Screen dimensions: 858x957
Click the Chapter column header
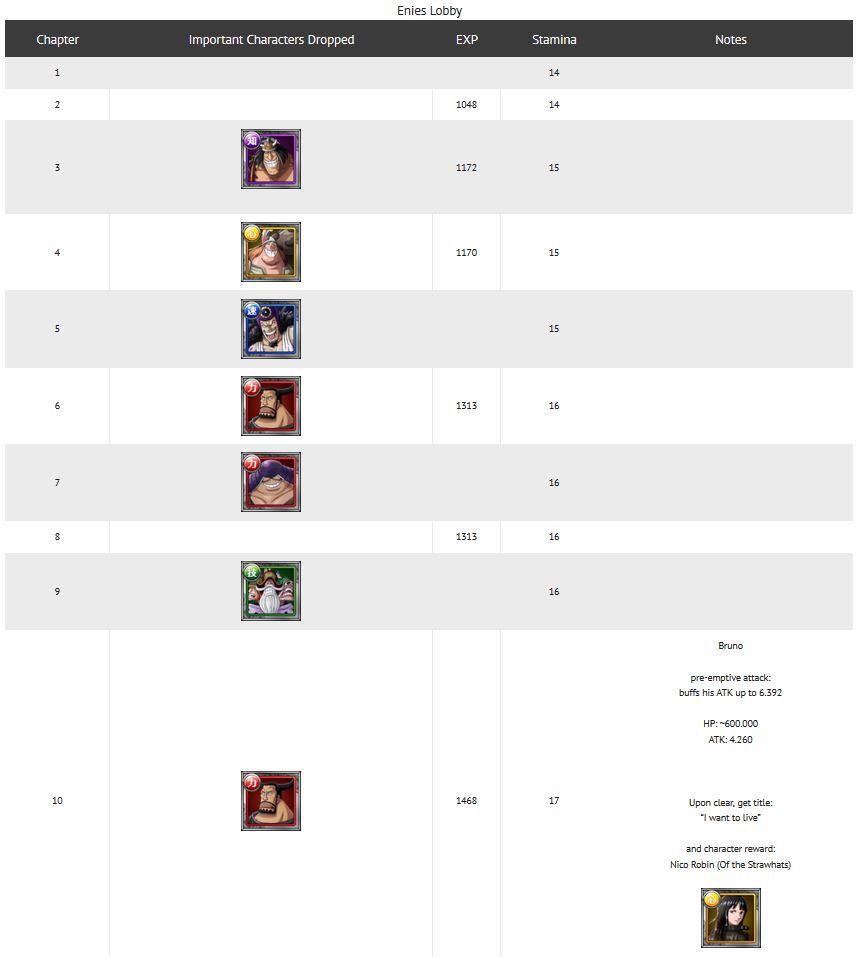[57, 40]
